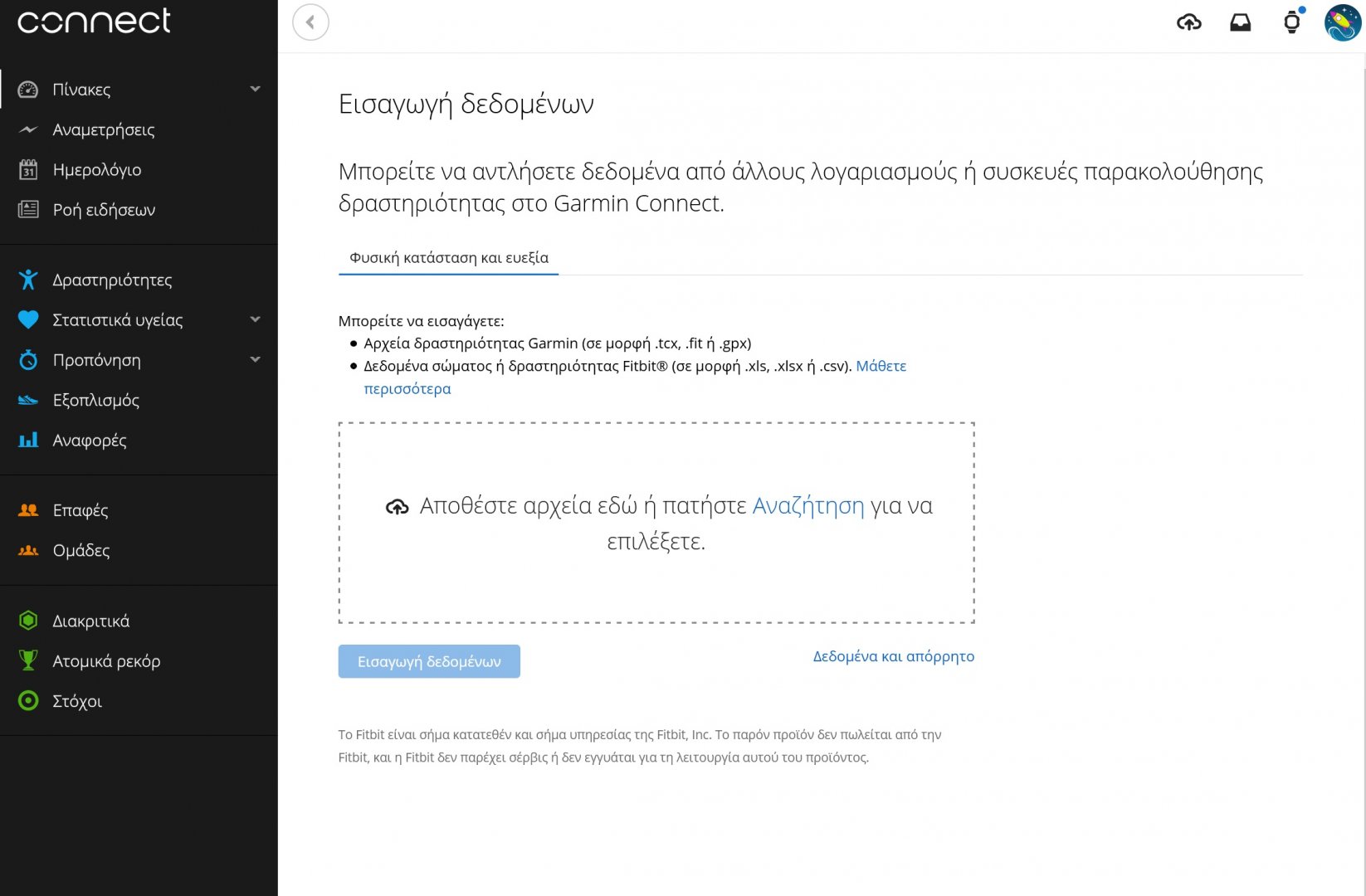Image resolution: width=1366 pixels, height=896 pixels.
Task: Click the Αναμετρήσεις icon
Action: click(x=28, y=129)
